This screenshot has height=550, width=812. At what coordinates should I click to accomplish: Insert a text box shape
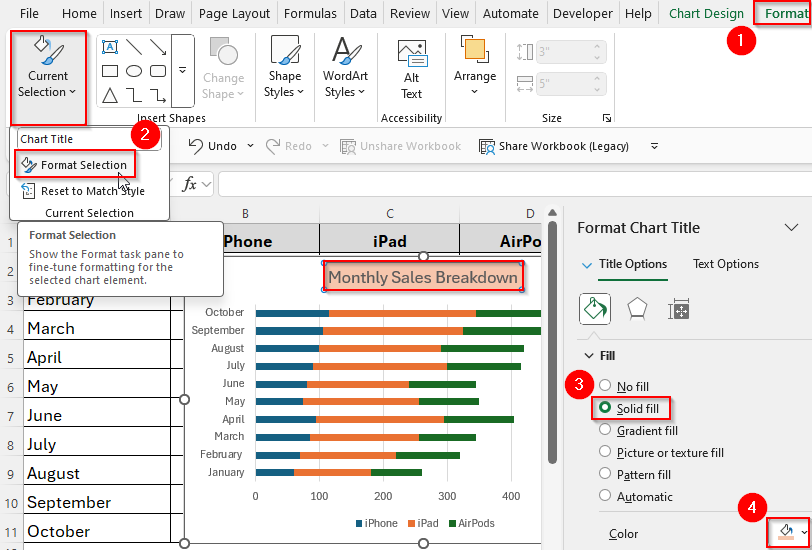click(x=110, y=47)
